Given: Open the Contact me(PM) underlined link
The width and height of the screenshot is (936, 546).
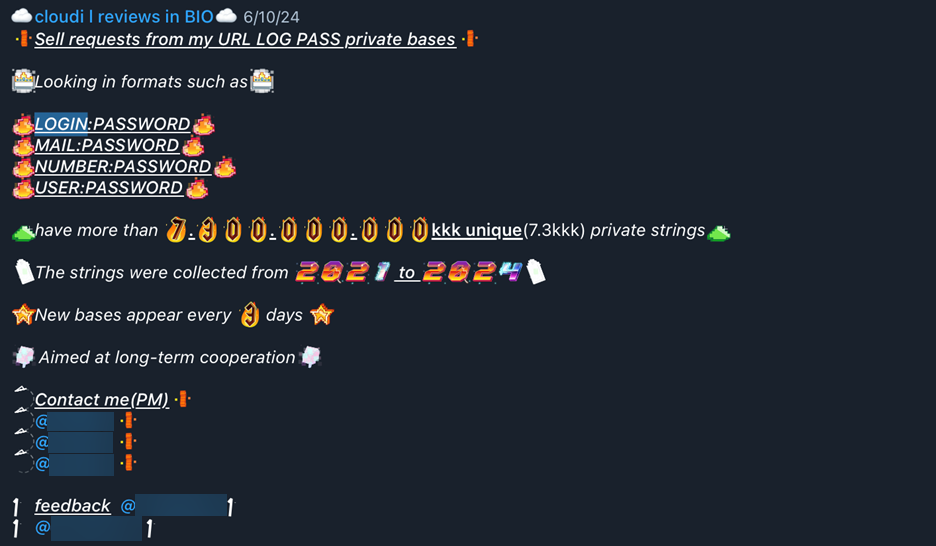Looking at the screenshot, I should tap(101, 399).
